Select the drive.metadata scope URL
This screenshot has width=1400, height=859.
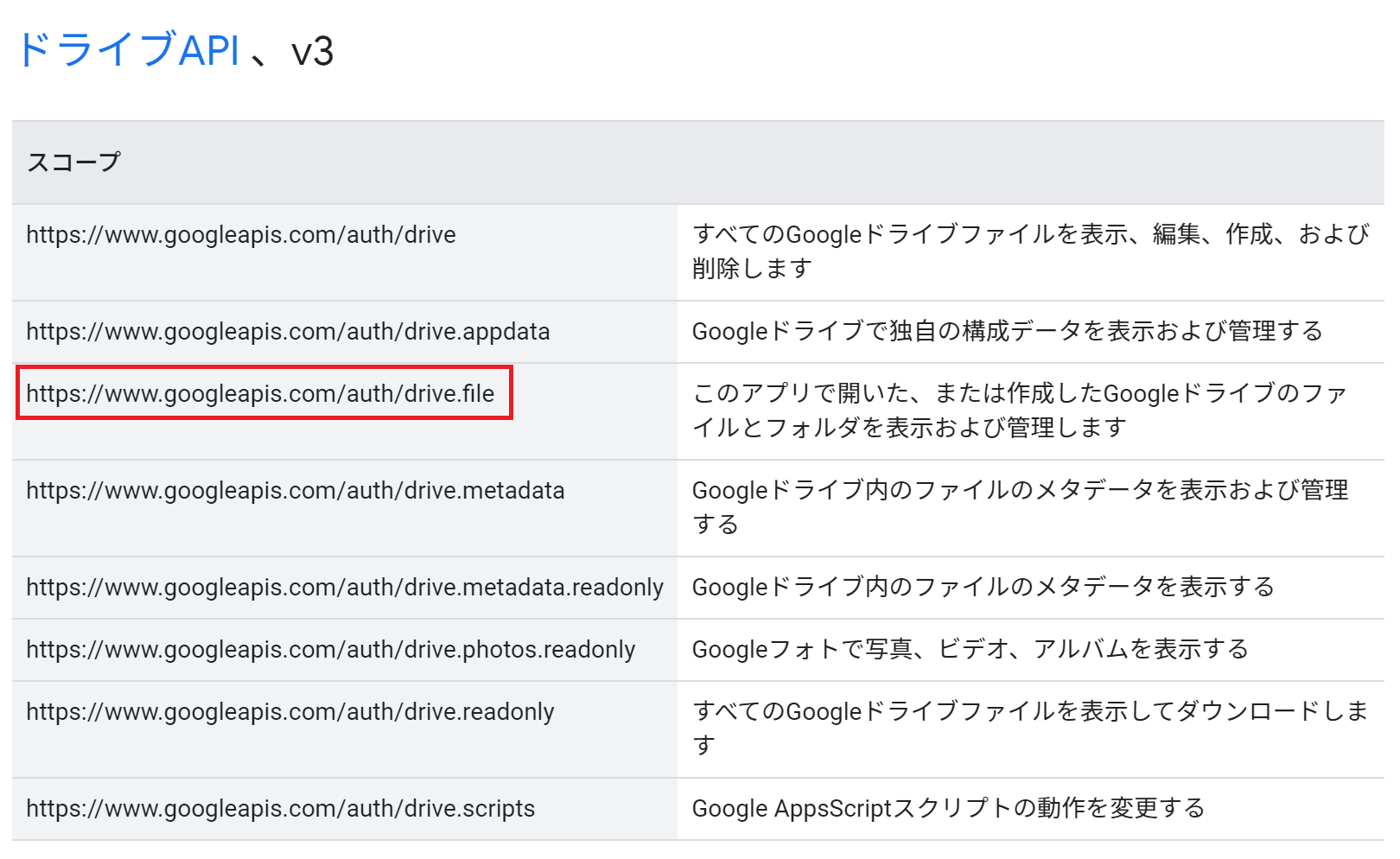point(295,491)
